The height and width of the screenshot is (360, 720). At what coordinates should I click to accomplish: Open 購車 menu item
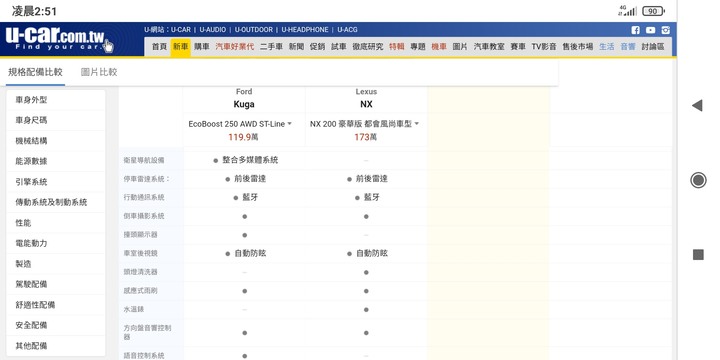tap(202, 47)
